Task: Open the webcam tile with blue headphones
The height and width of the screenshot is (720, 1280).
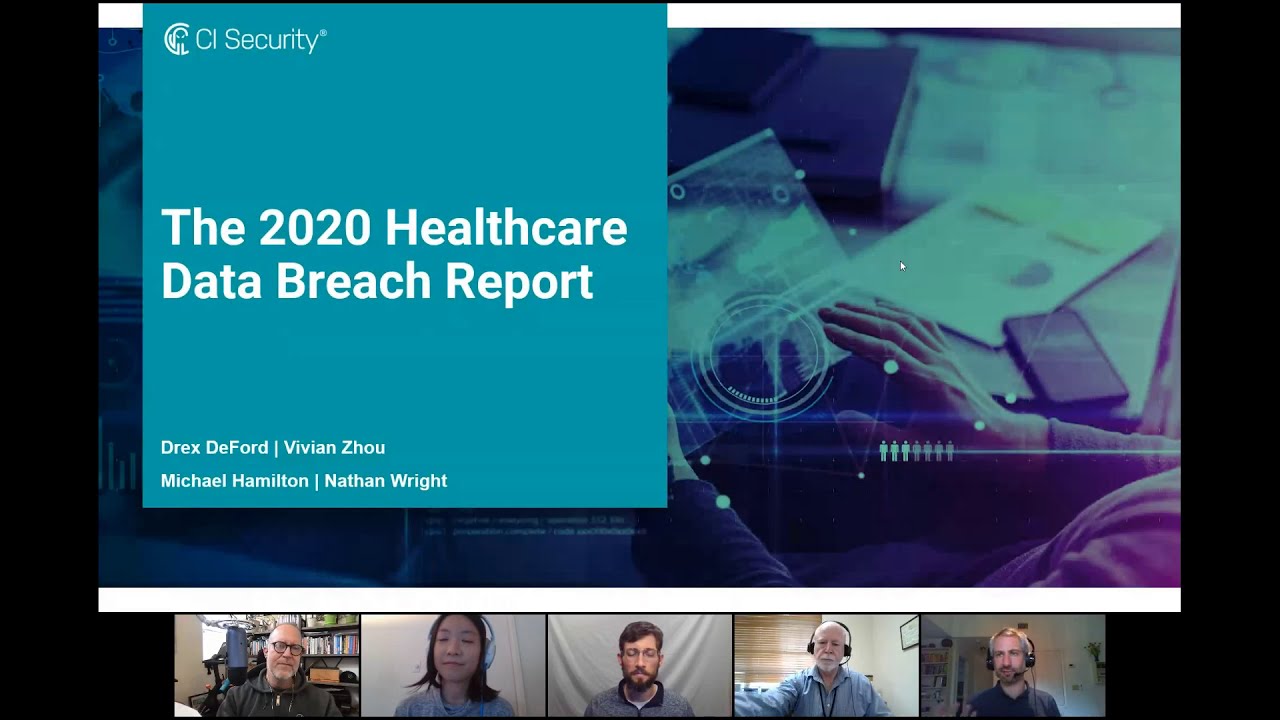Action: (x=453, y=665)
